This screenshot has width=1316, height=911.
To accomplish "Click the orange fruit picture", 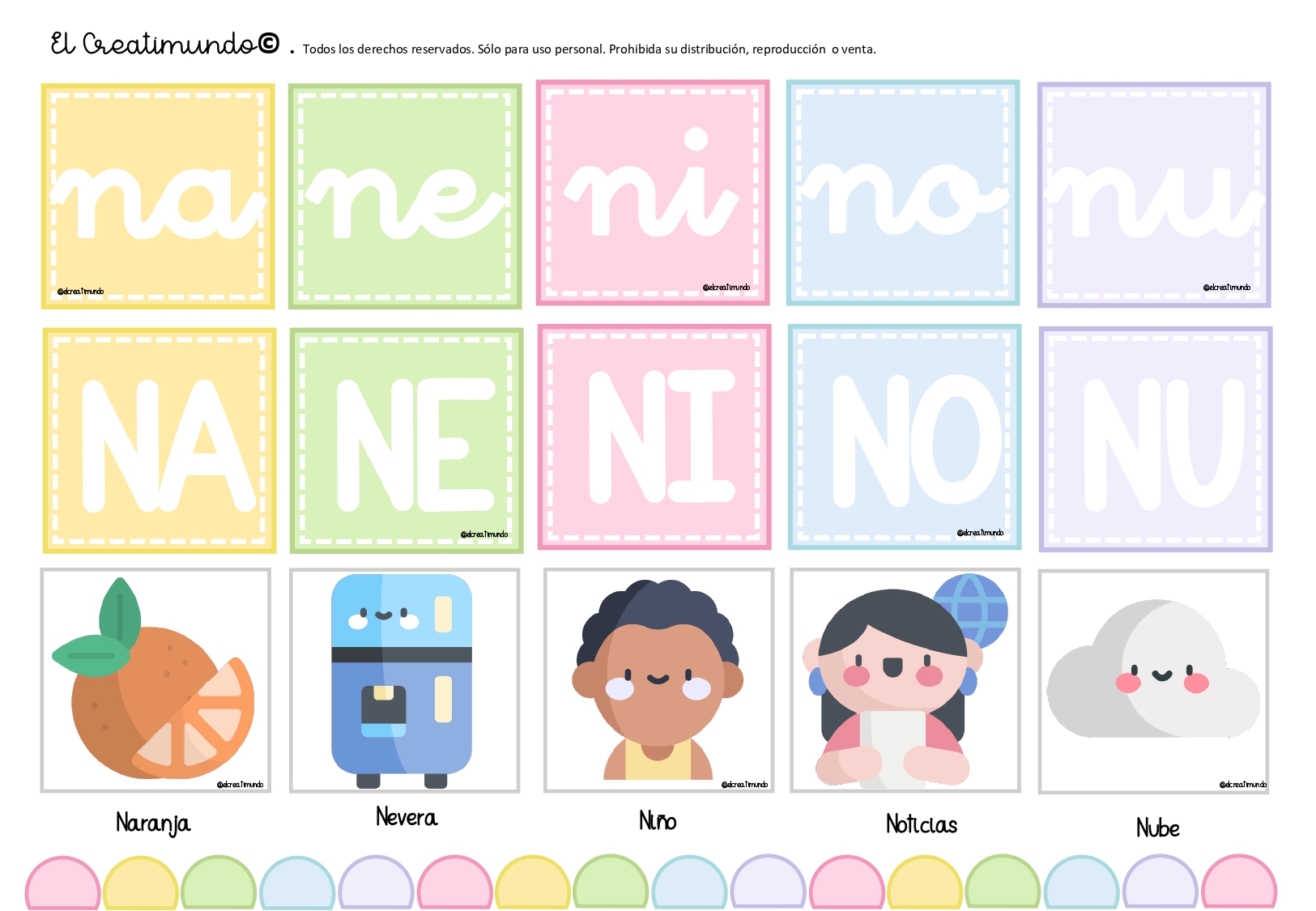I will (155, 680).
